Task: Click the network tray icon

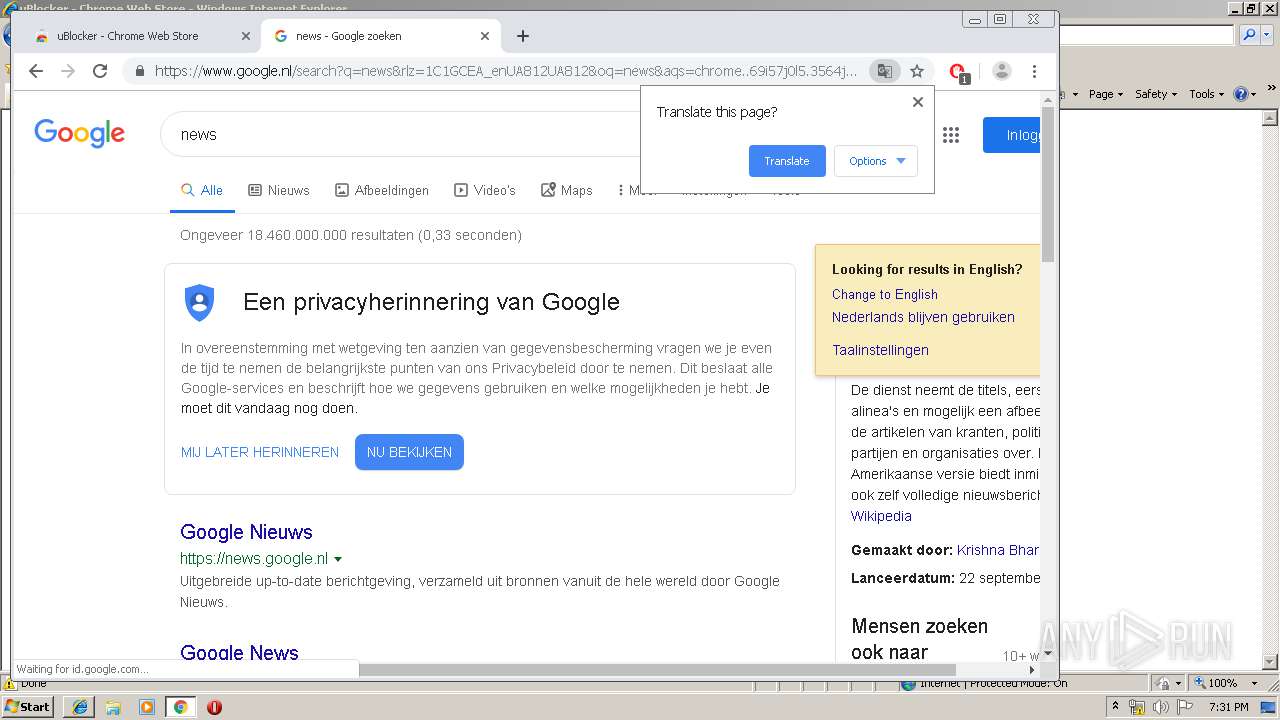Action: point(1137,707)
